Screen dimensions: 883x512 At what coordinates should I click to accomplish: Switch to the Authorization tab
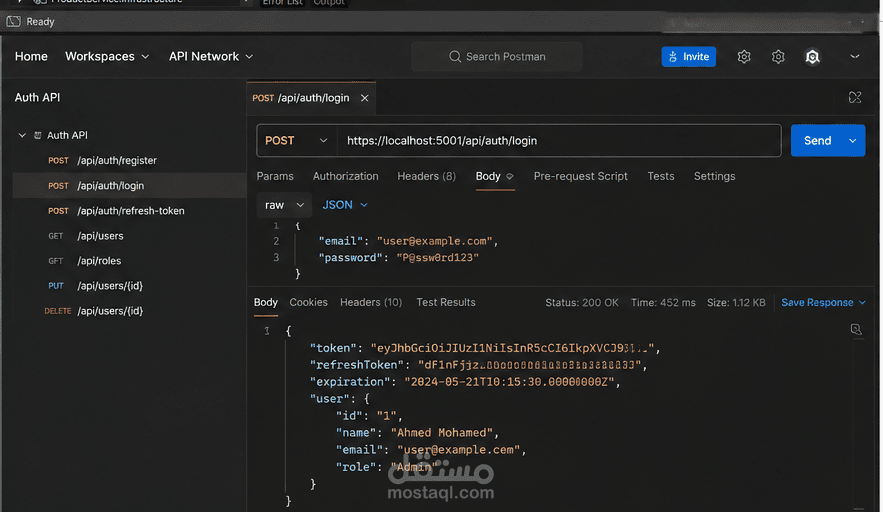tap(345, 176)
